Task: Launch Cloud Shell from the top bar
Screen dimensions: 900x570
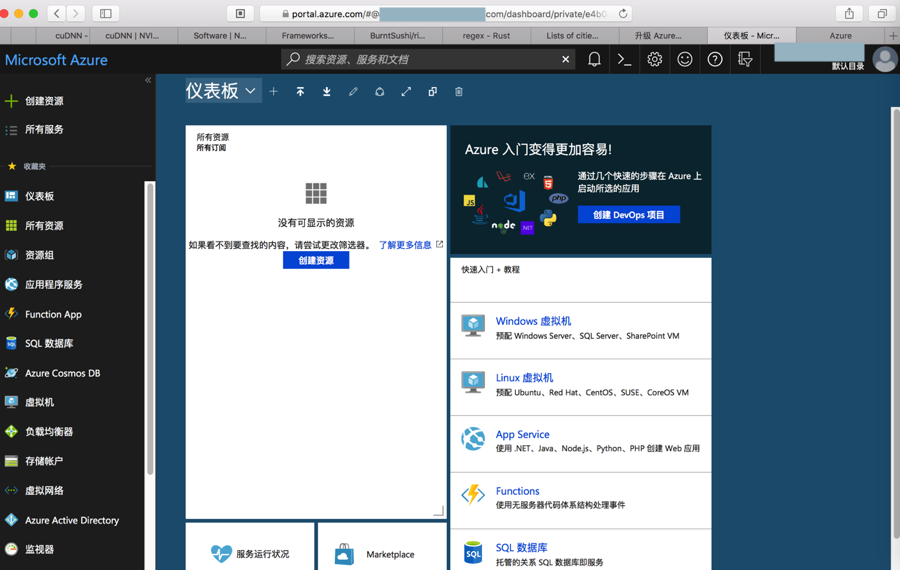Action: (624, 59)
